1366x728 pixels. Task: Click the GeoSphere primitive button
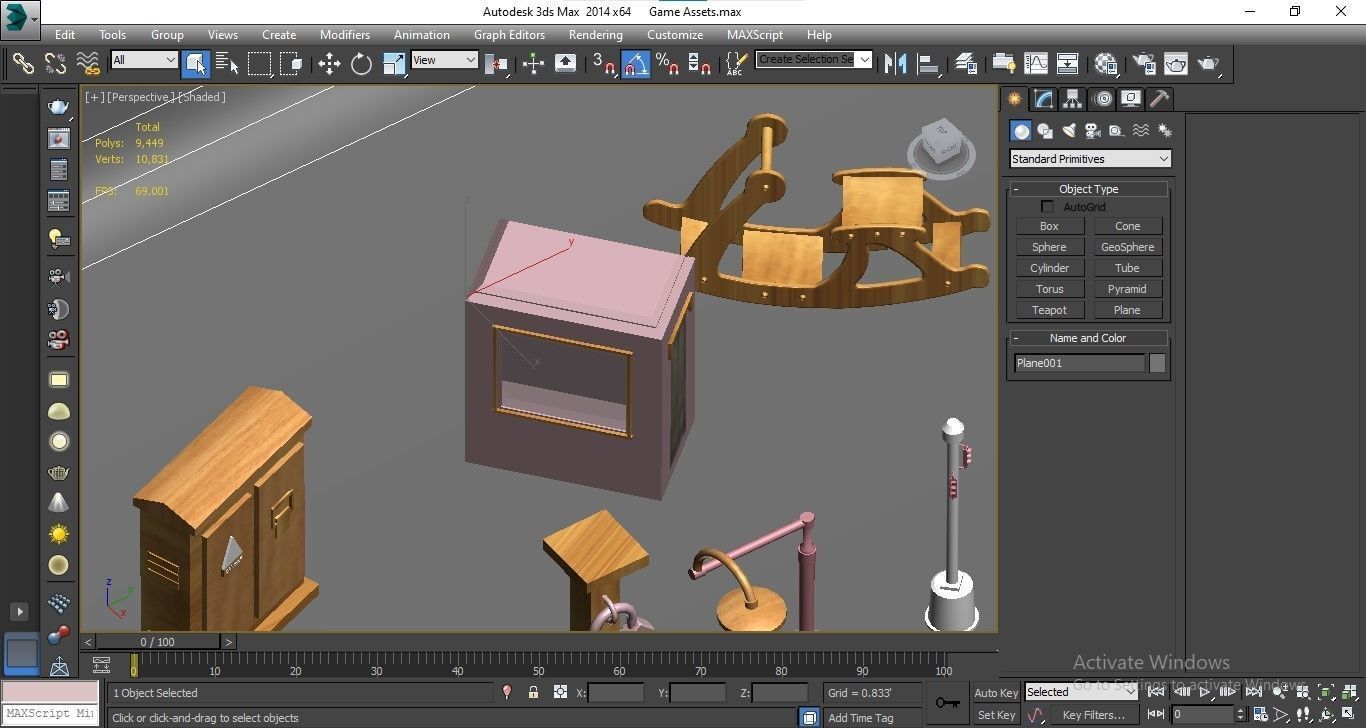pos(1127,247)
